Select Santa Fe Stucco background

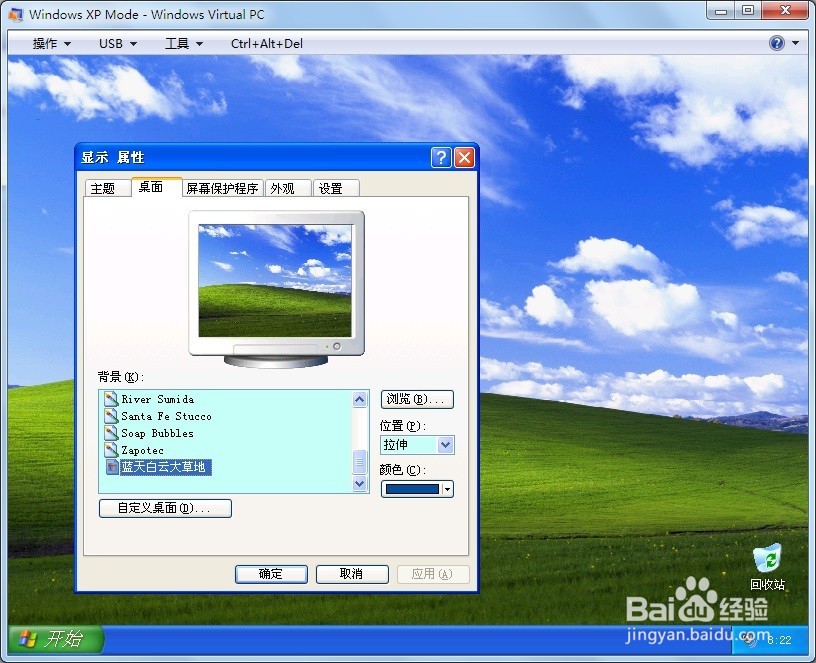(x=167, y=416)
